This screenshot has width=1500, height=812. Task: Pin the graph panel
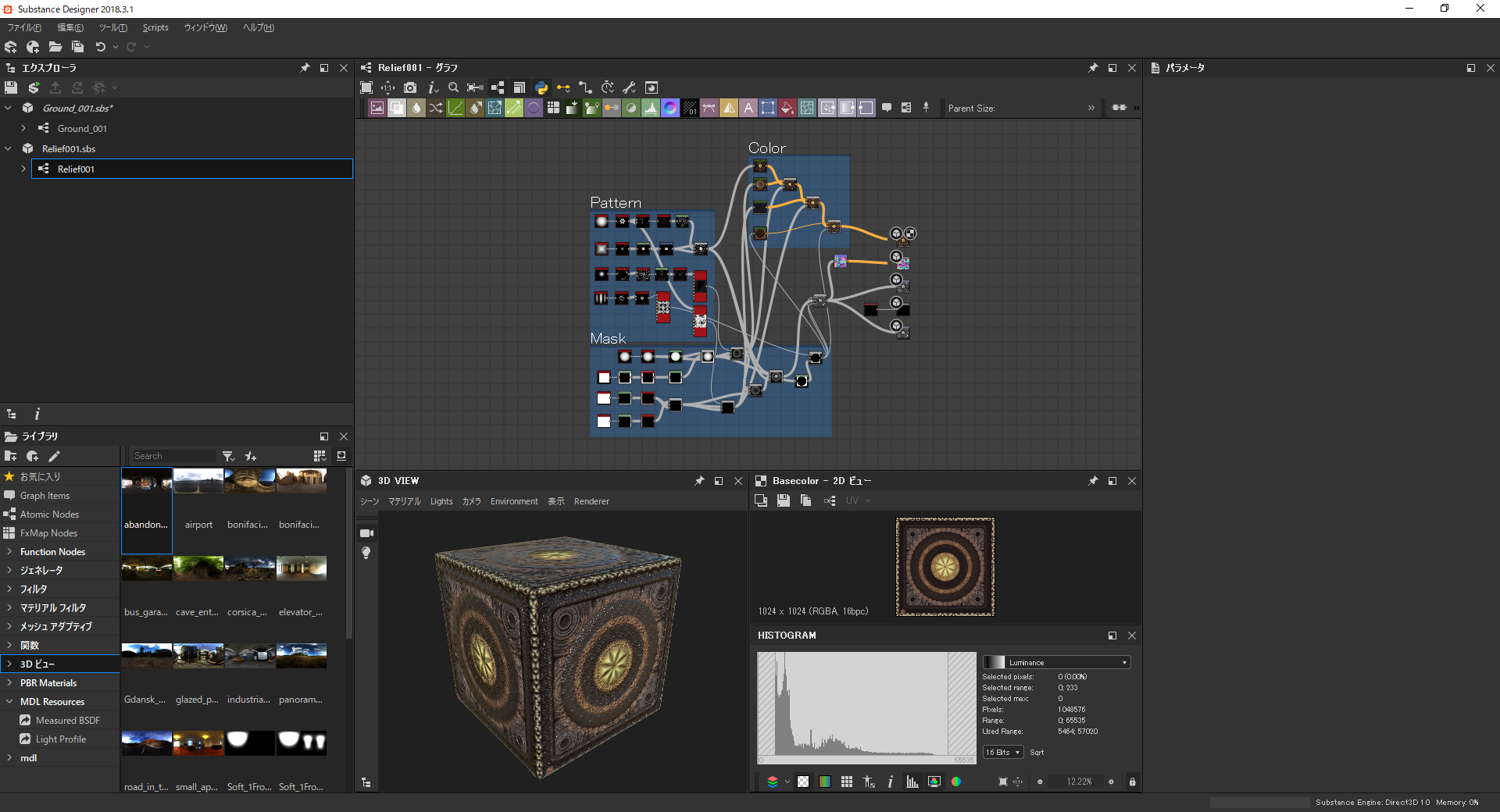pyautogui.click(x=1093, y=68)
